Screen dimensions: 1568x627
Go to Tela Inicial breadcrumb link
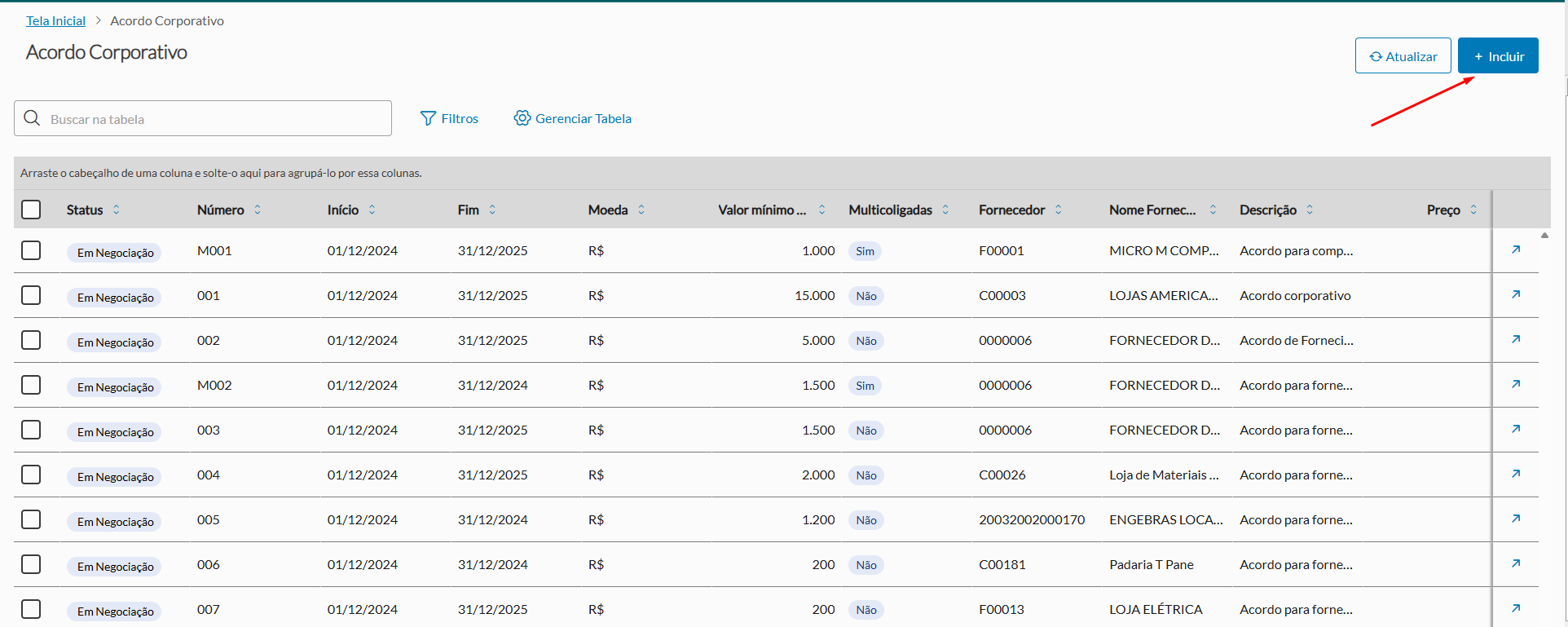(55, 21)
